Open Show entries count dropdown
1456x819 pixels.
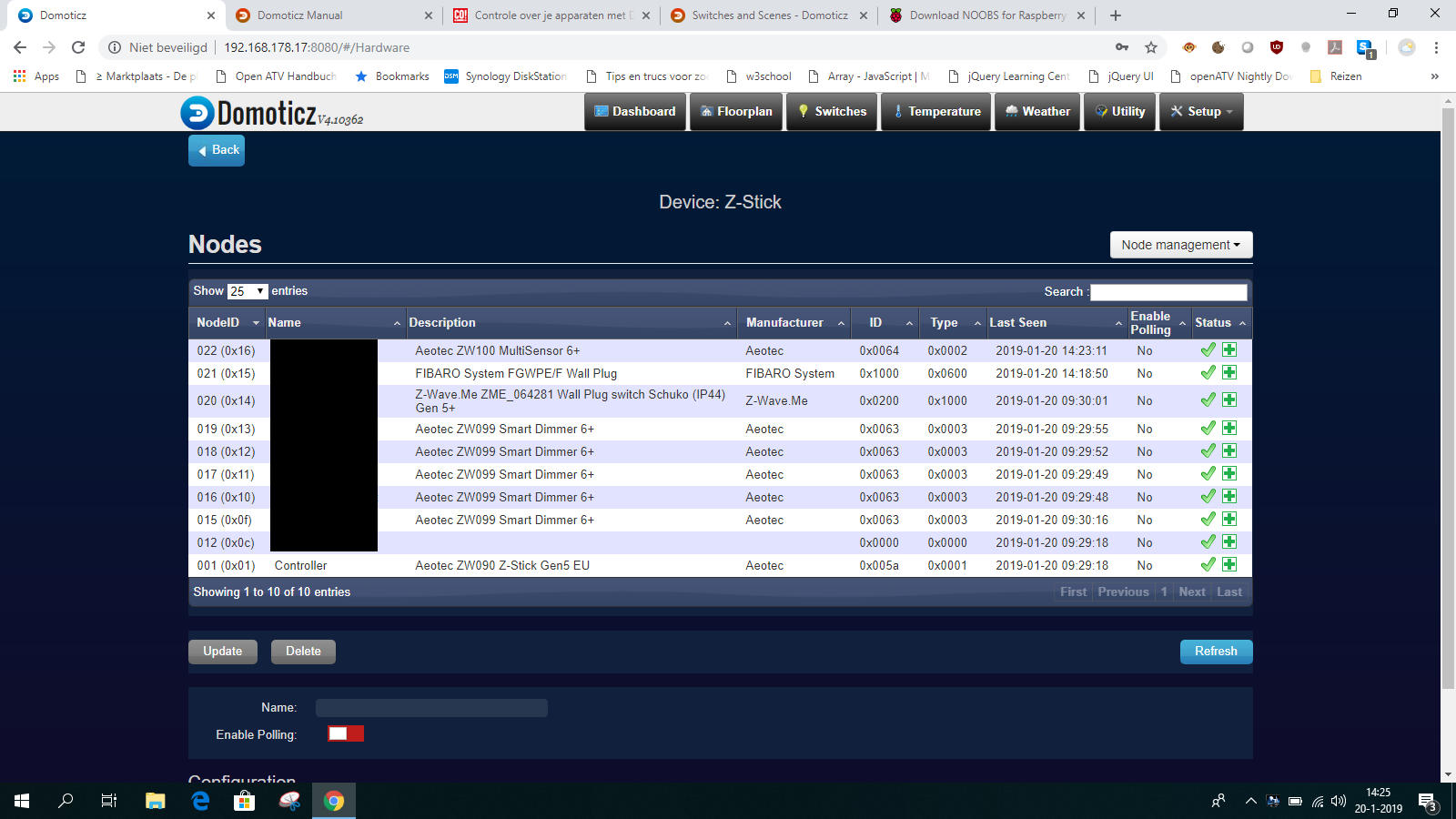click(248, 291)
